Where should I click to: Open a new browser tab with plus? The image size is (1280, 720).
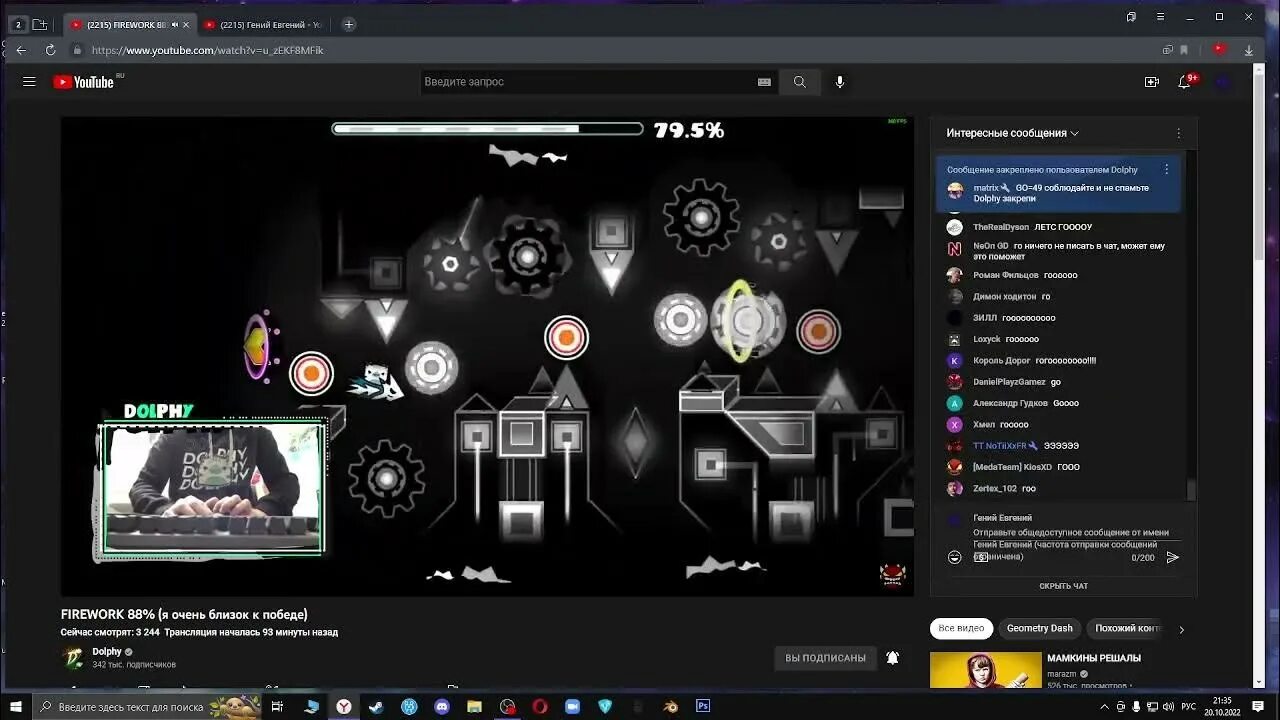point(348,24)
